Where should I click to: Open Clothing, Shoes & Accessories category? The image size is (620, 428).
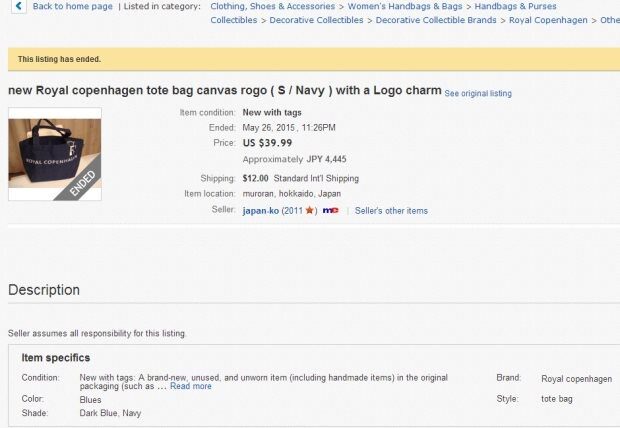click(x=273, y=6)
